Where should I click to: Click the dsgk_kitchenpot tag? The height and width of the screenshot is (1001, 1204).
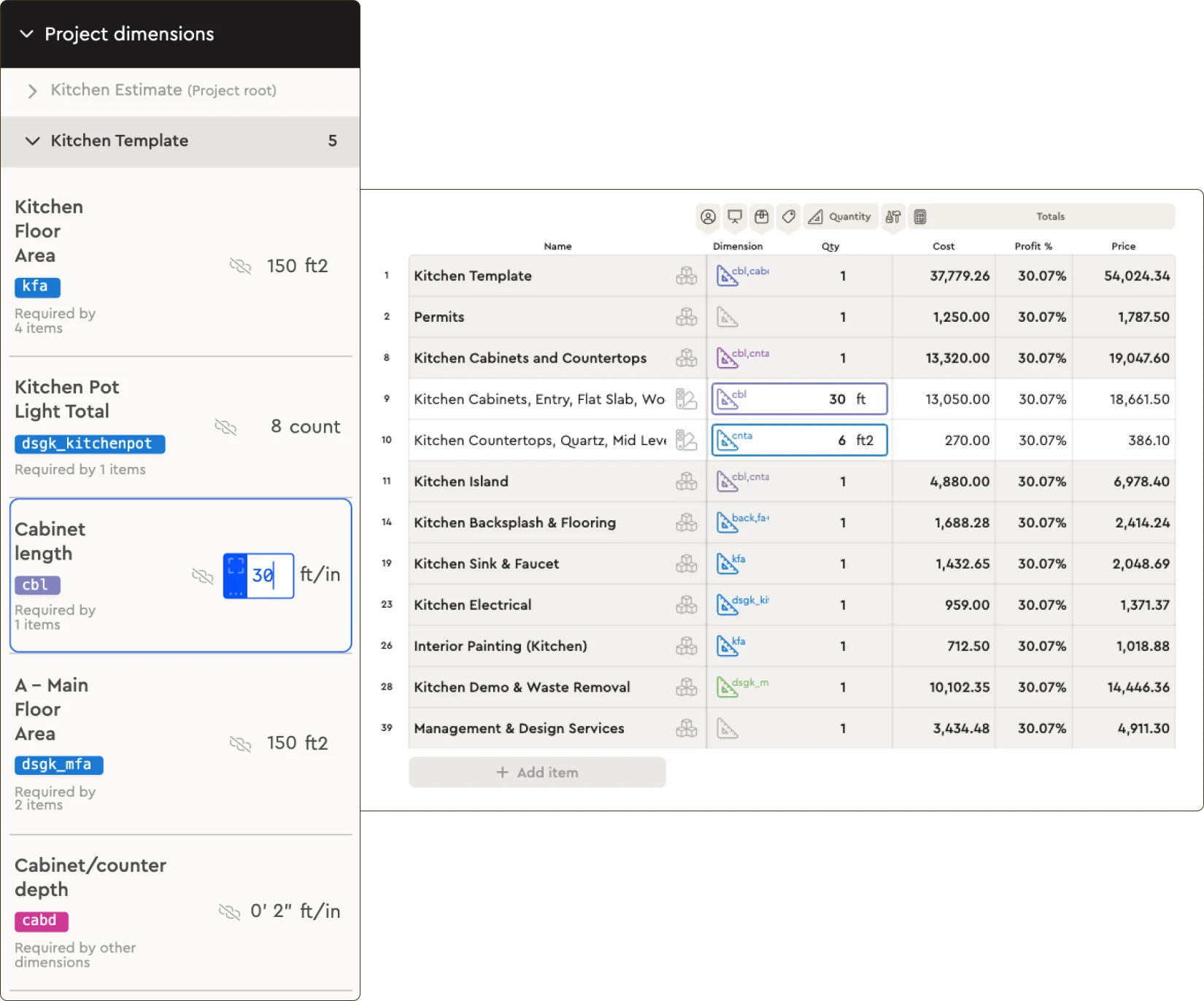[90, 444]
